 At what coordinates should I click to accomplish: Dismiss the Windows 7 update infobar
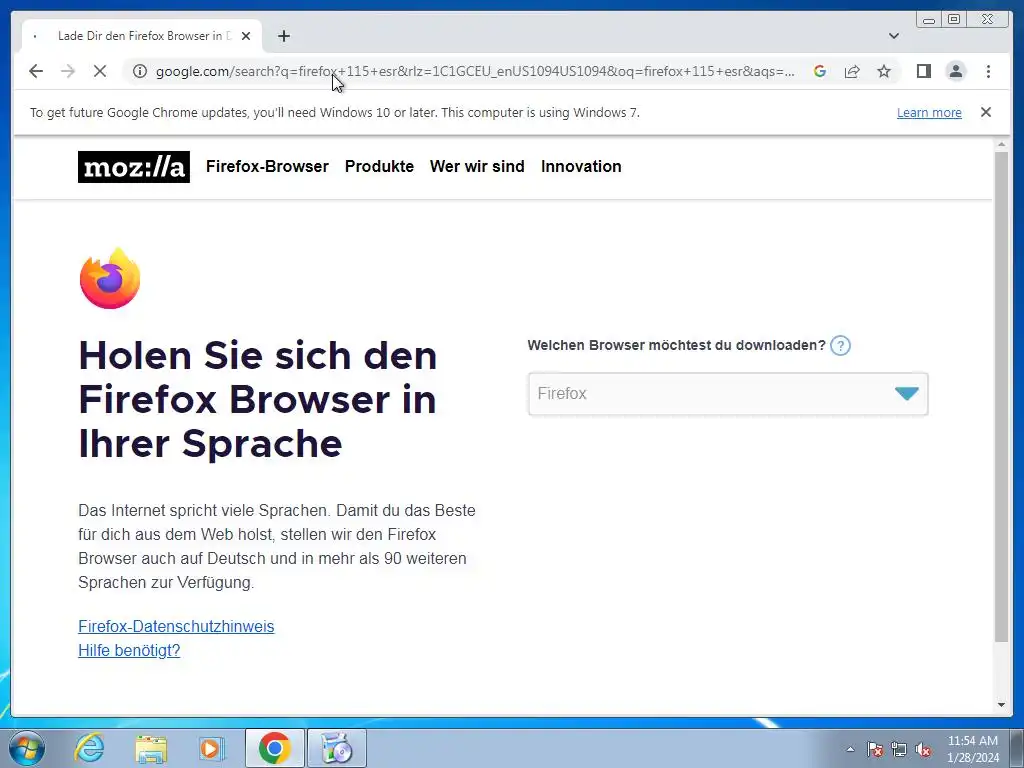pos(985,112)
